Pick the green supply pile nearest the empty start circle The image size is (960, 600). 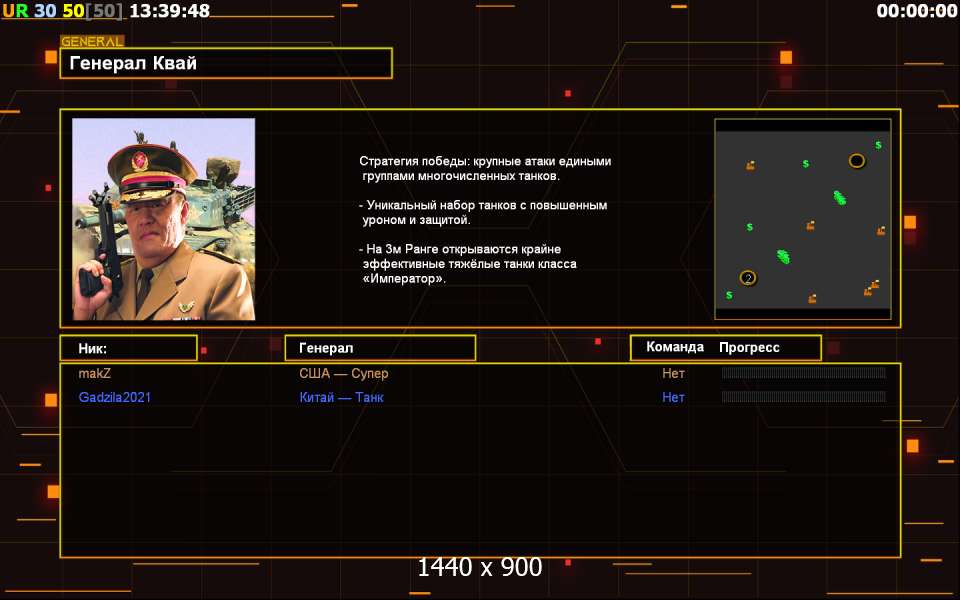[840, 198]
